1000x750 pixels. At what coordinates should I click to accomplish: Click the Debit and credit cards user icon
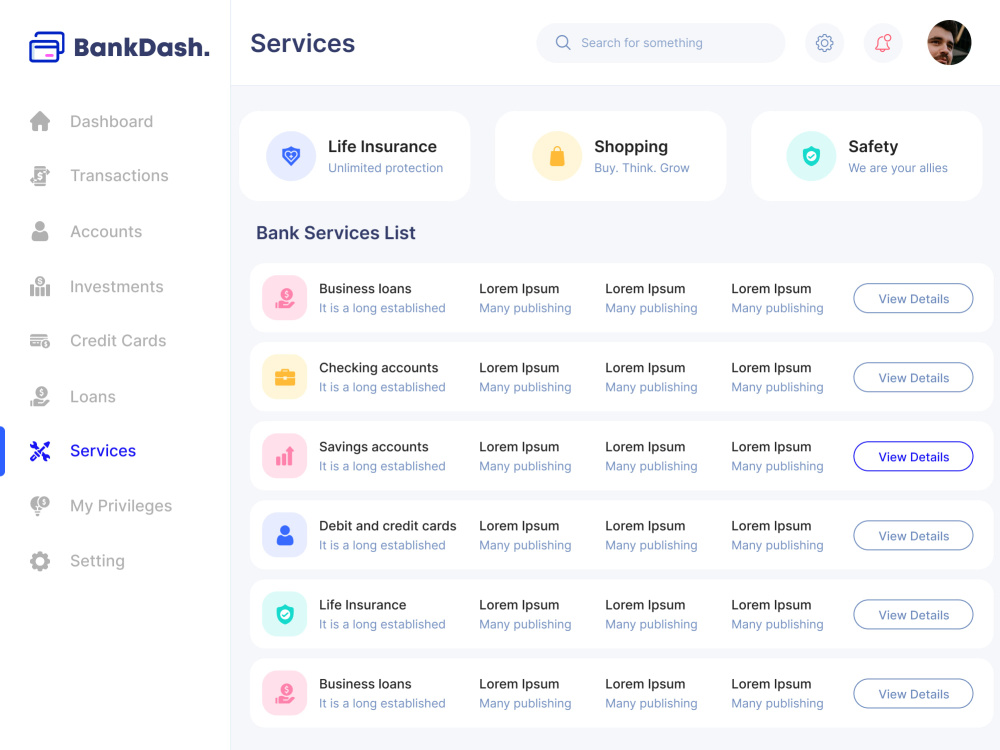tap(285, 535)
